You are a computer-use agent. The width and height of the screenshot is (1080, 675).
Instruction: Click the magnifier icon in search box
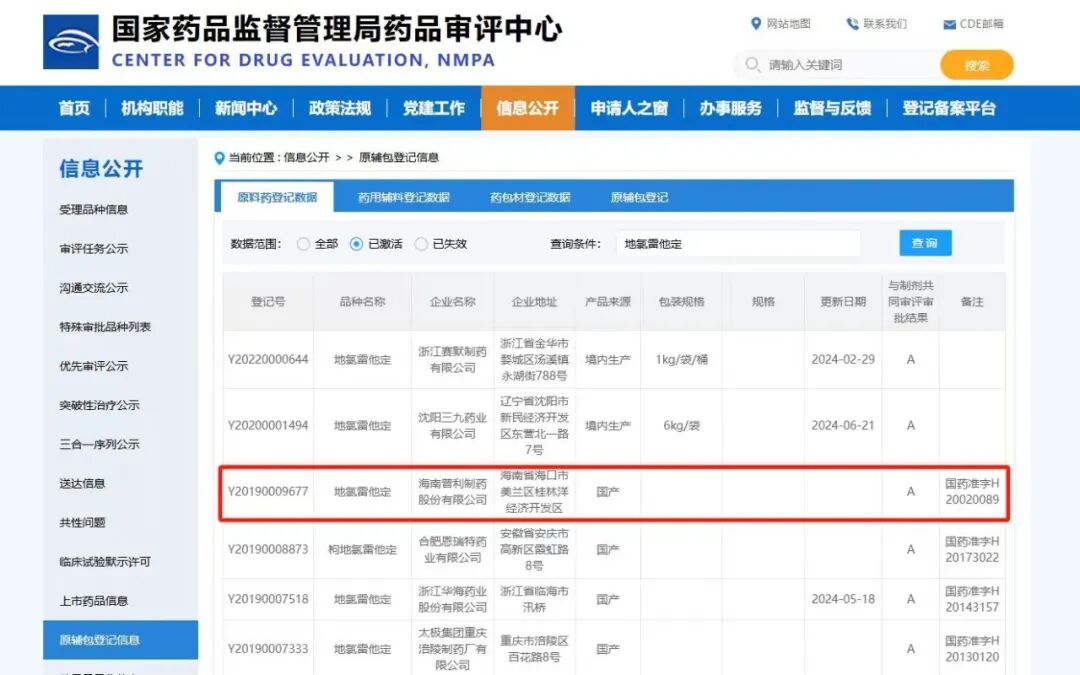tap(752, 65)
